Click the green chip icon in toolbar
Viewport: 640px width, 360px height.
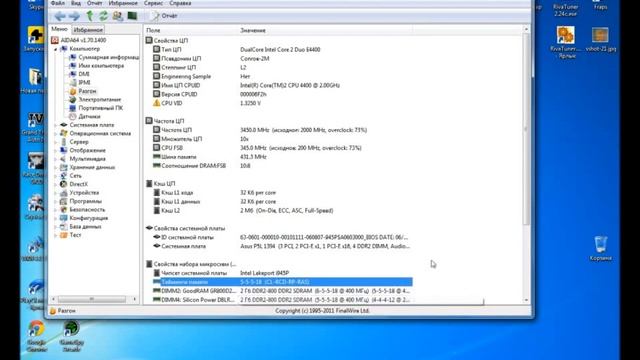(x=132, y=16)
